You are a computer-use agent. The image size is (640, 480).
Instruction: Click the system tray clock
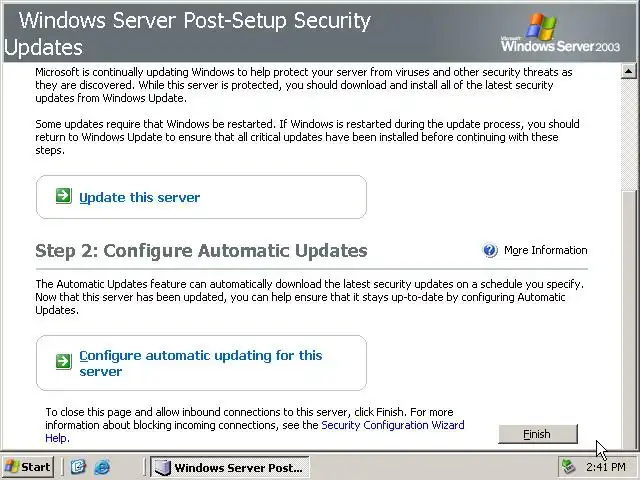[x=606, y=467]
